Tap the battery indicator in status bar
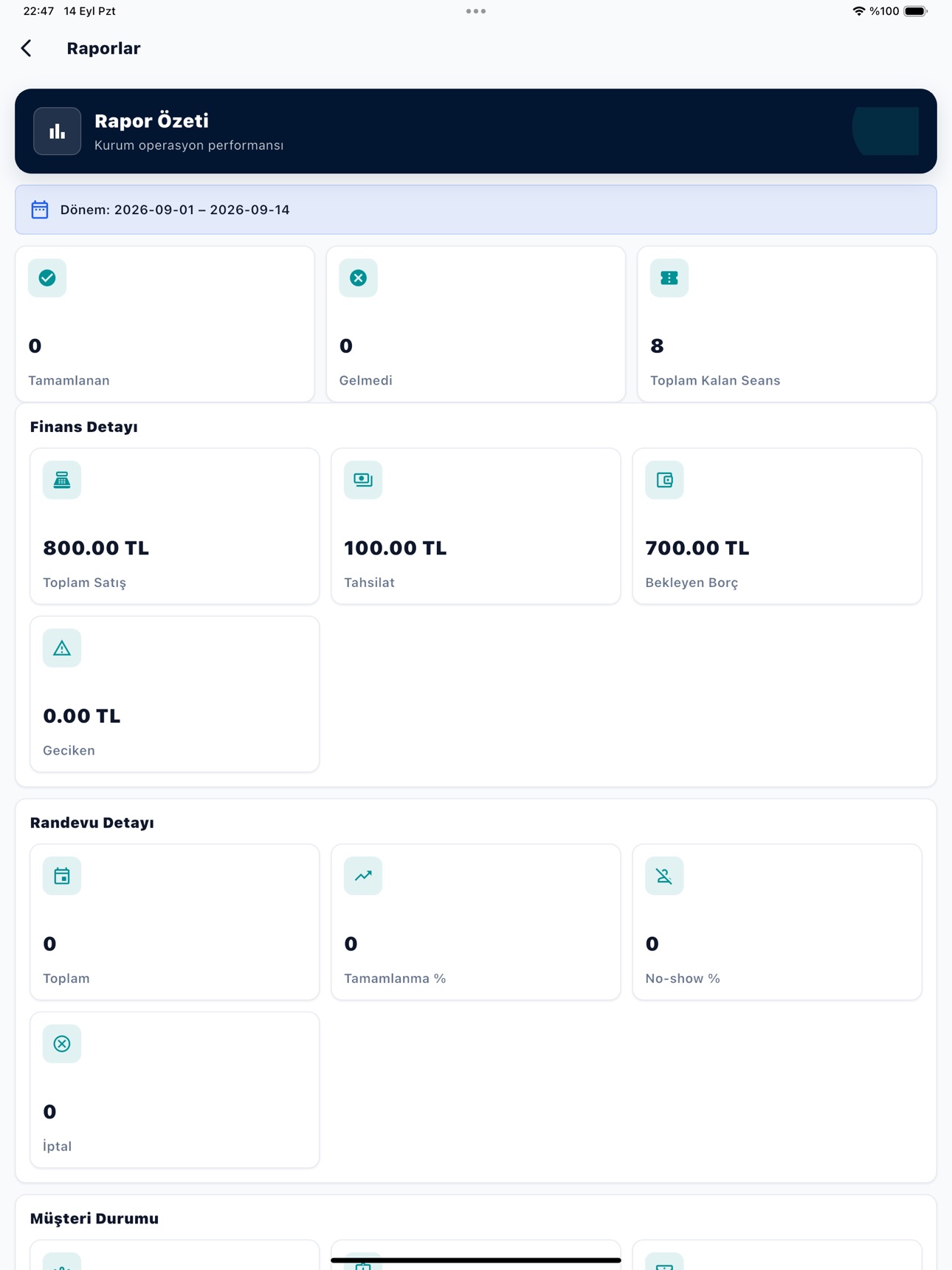Screen dimensions: 952x1270 coord(916,11)
